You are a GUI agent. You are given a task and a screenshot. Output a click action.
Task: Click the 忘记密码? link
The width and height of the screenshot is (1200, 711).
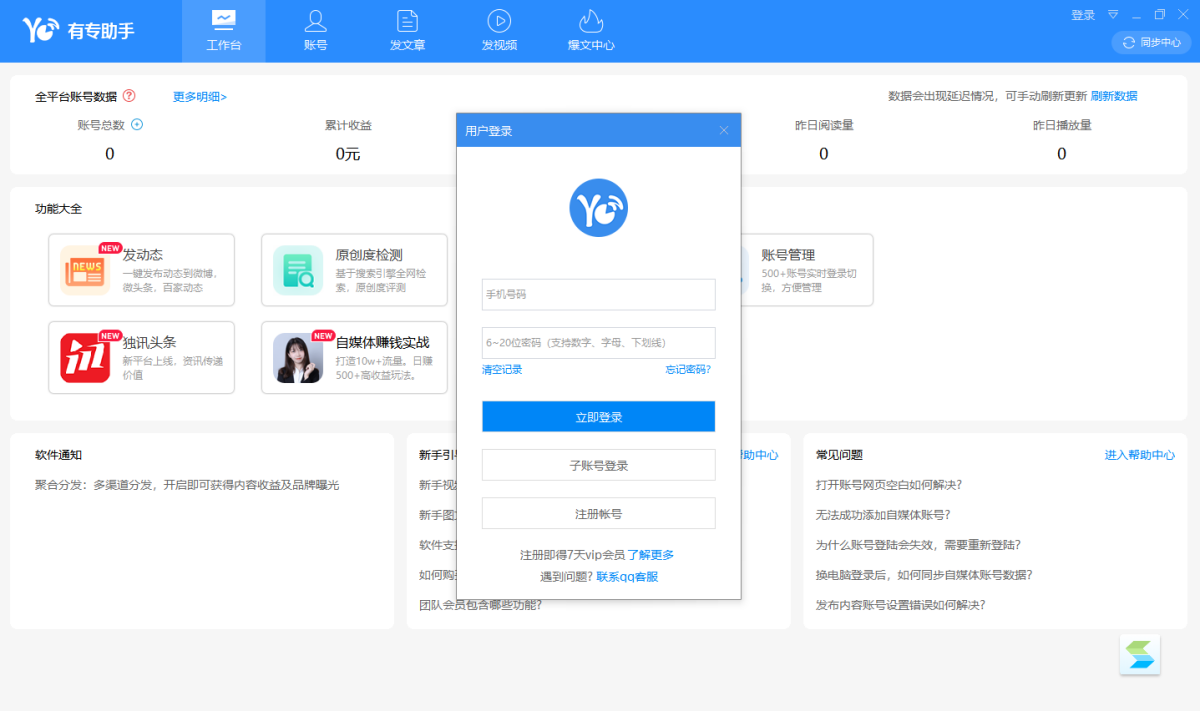coord(688,370)
